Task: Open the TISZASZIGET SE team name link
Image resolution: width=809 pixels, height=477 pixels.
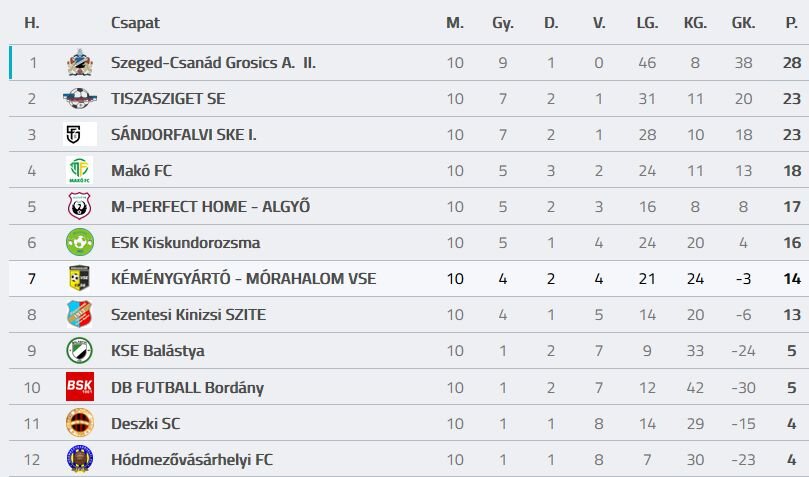Action: 168,99
